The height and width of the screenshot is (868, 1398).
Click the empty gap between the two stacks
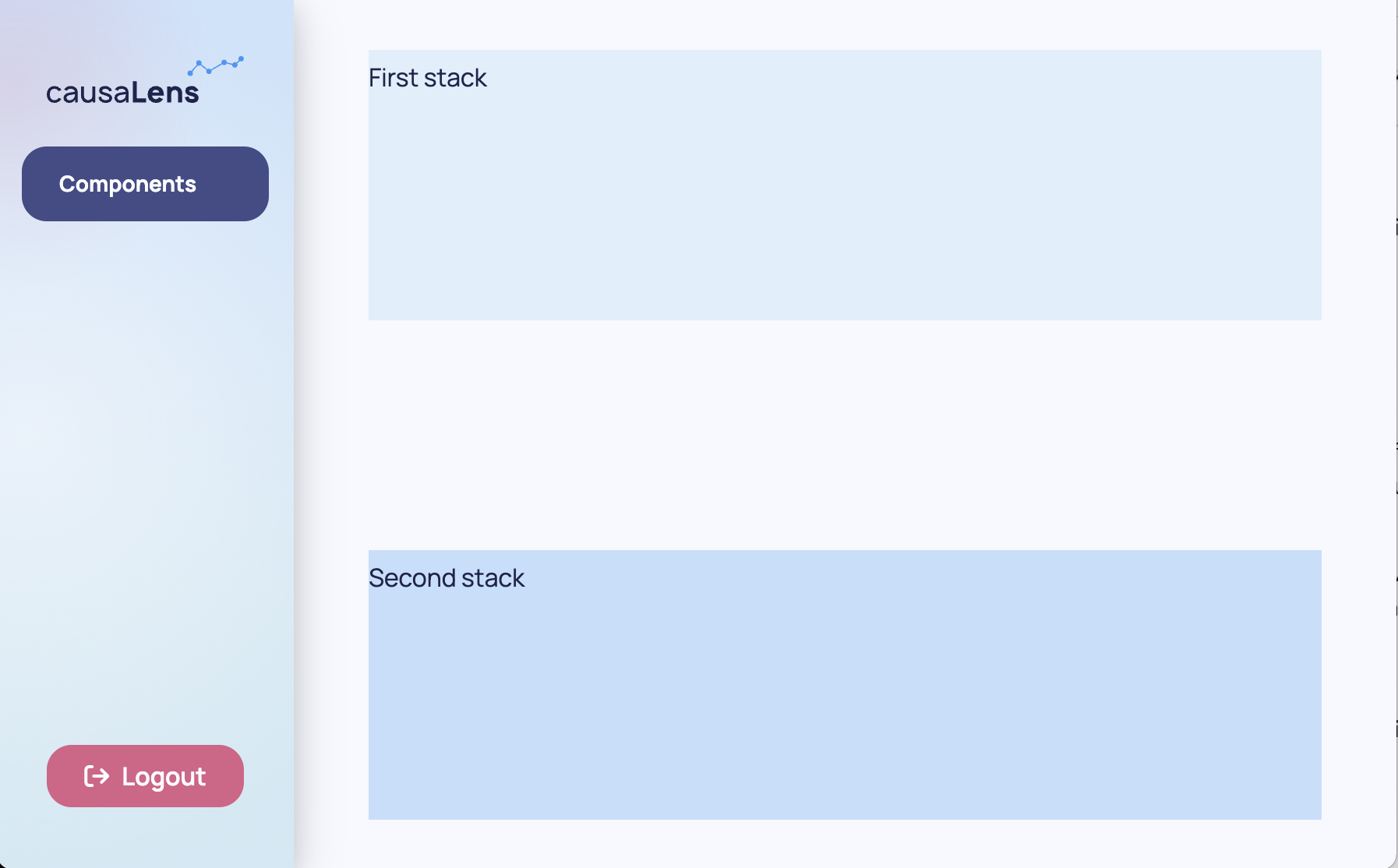pyautogui.click(x=845, y=435)
